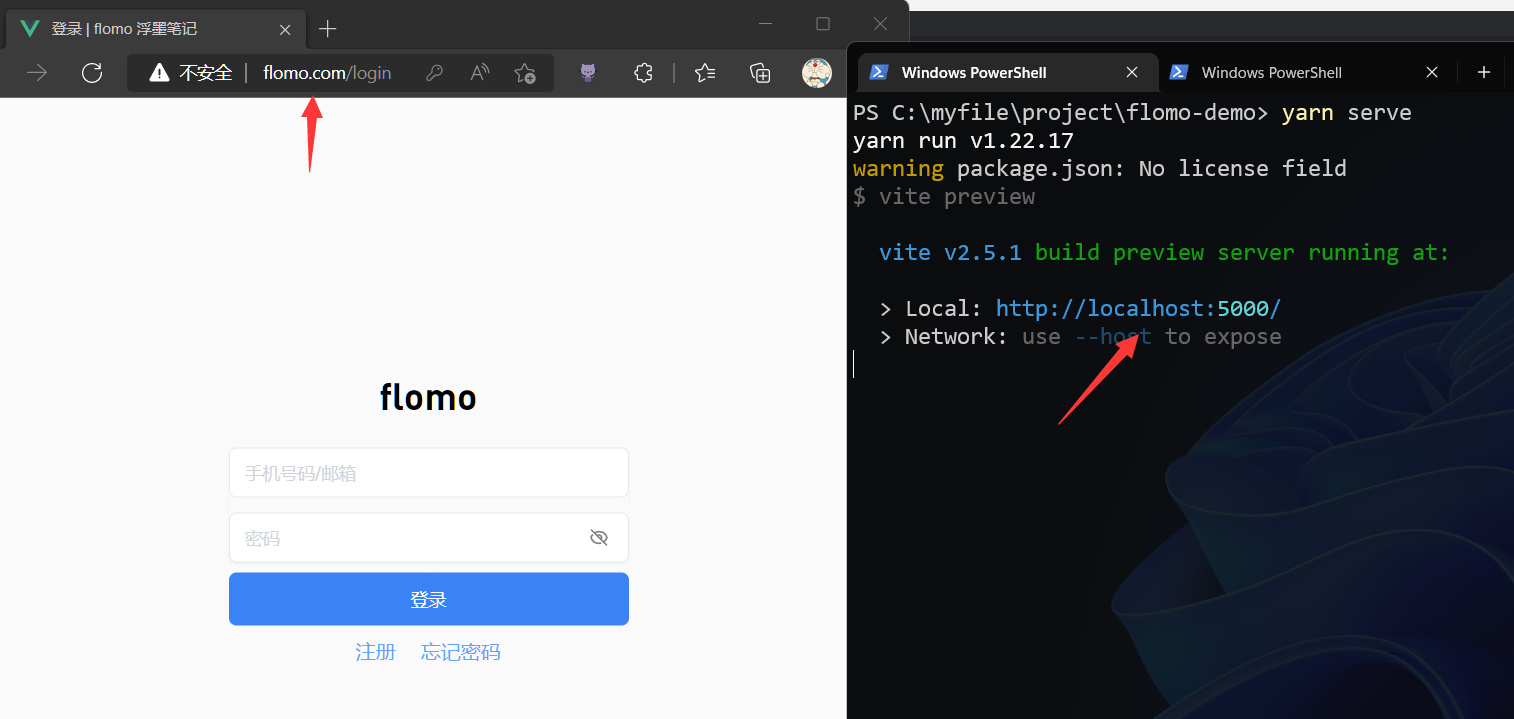Activate the read aloud icon
1514x719 pixels.
(480, 72)
